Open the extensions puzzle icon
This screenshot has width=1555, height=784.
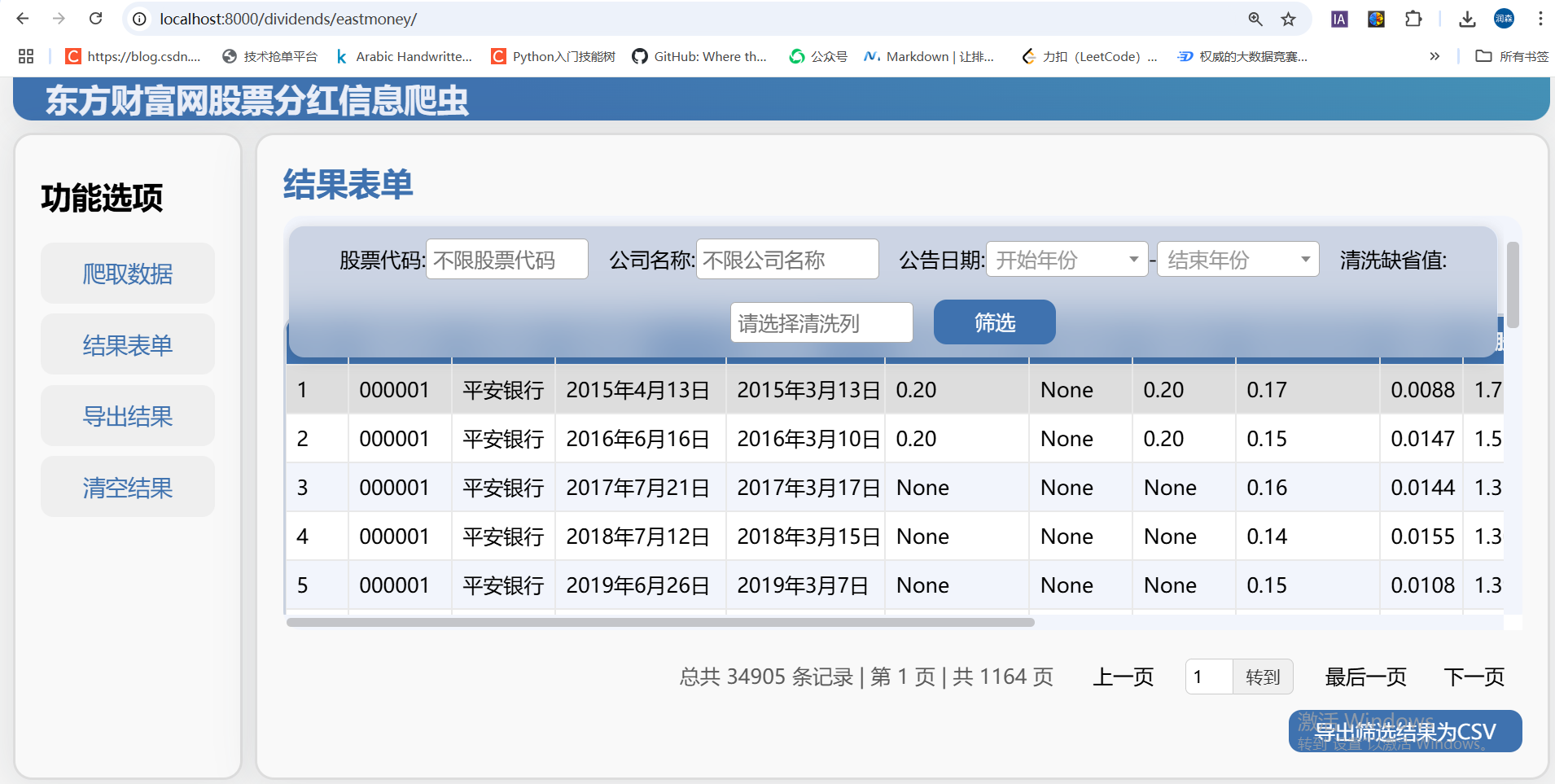click(1413, 19)
